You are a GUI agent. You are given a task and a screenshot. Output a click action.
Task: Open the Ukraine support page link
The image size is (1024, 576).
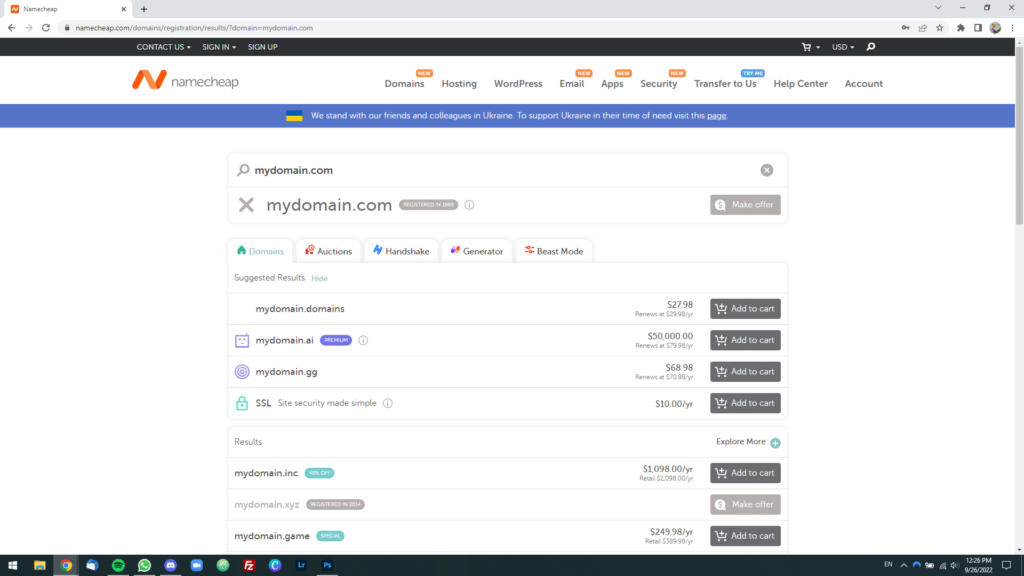point(716,116)
